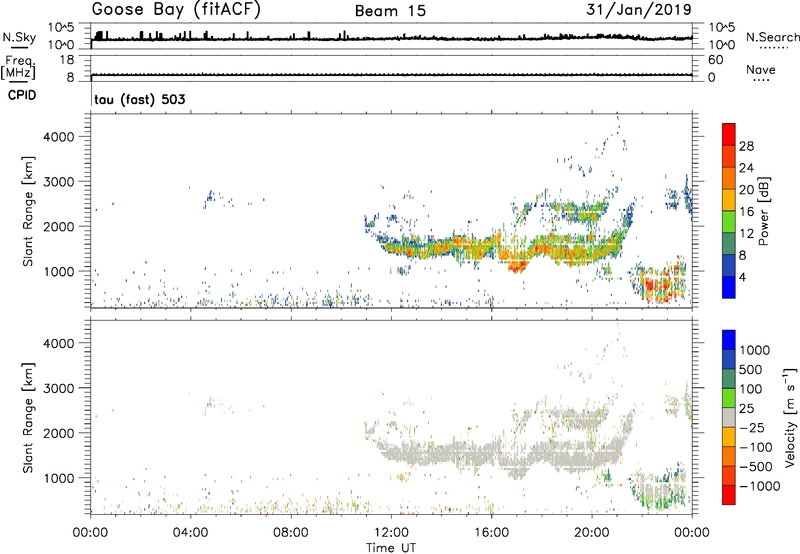This screenshot has height=554, width=800.
Task: Click the '28' tick on the power scale
Action: (746, 146)
